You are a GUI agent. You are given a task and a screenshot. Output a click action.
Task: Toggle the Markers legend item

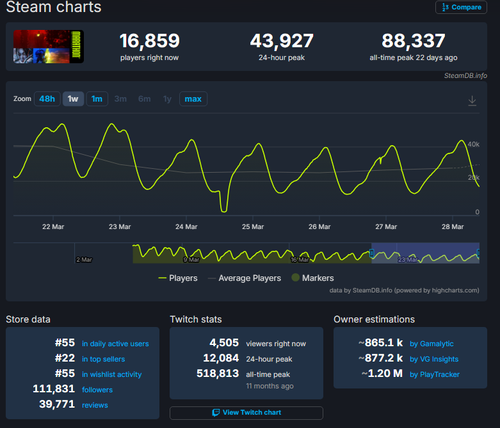click(x=313, y=278)
